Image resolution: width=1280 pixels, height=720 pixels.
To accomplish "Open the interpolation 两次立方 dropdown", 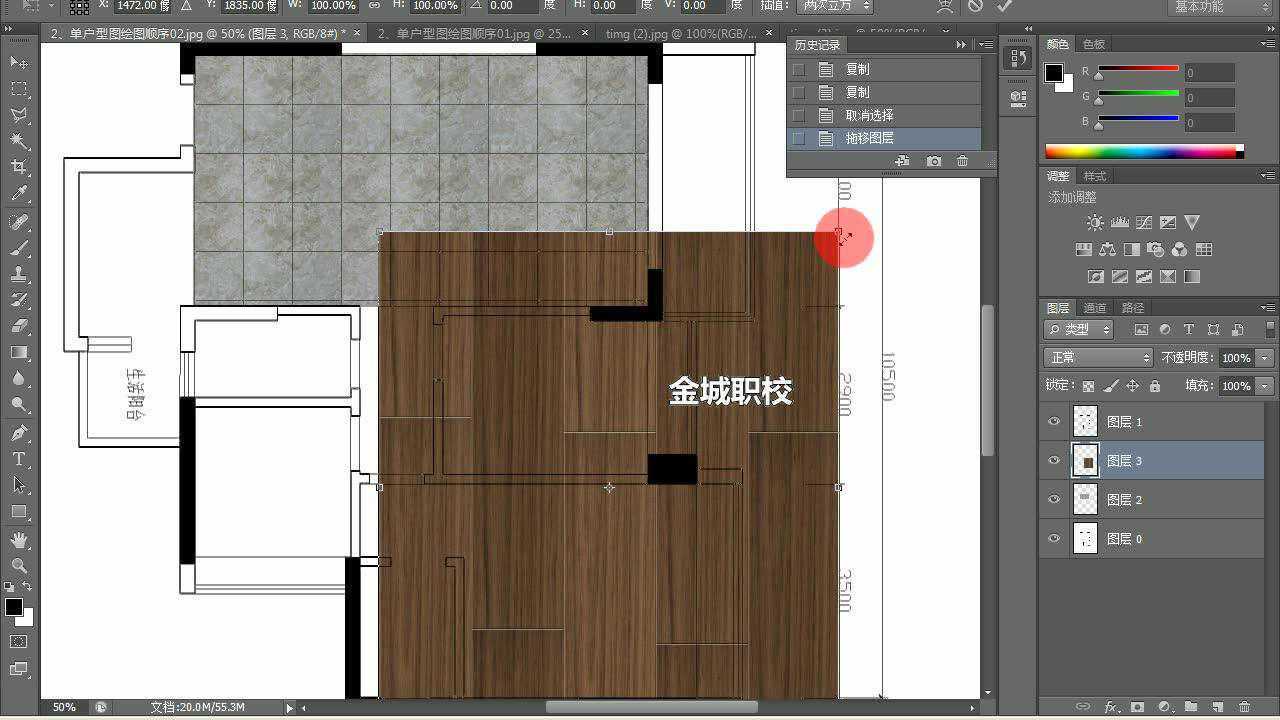I will click(835, 6).
